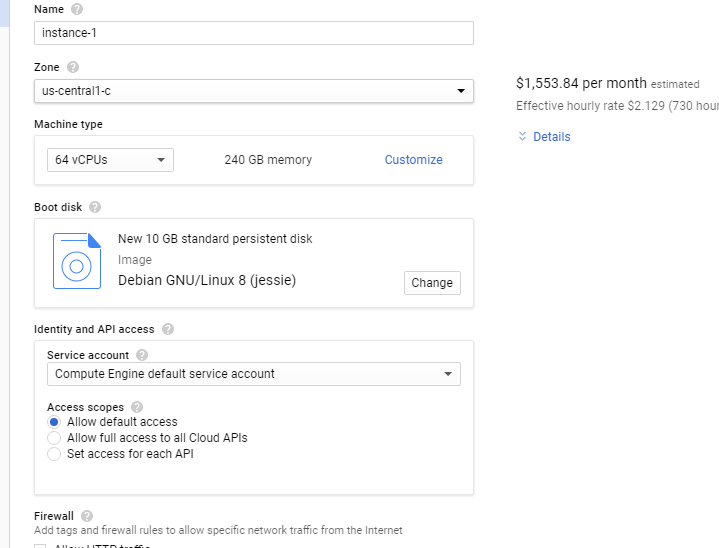Open the Zone dropdown us-central1-c
This screenshot has height=548, width=719.
point(253,91)
